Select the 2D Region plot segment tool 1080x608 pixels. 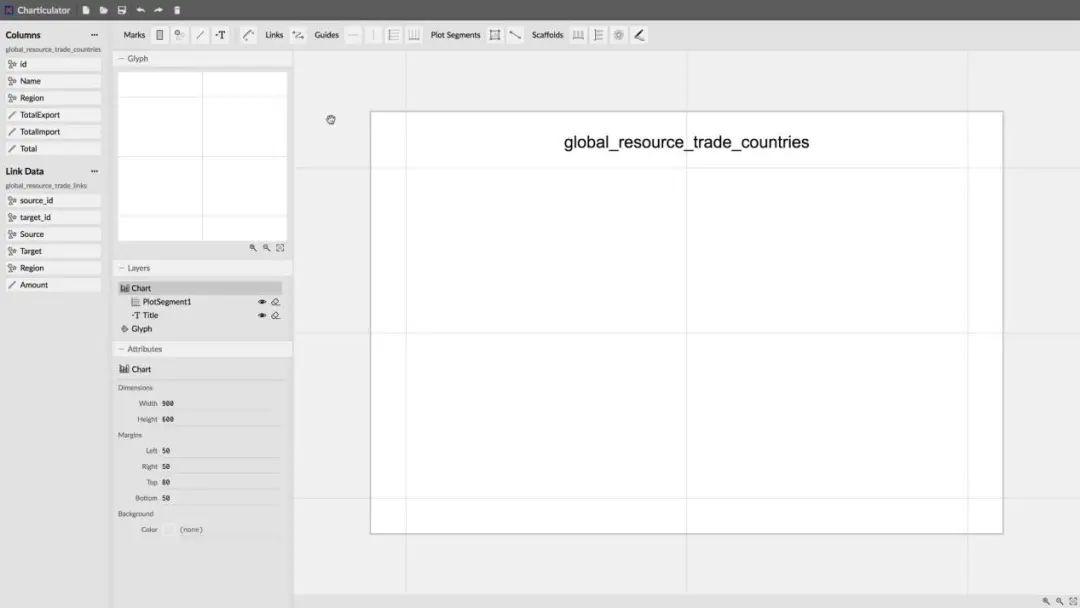(x=495, y=35)
